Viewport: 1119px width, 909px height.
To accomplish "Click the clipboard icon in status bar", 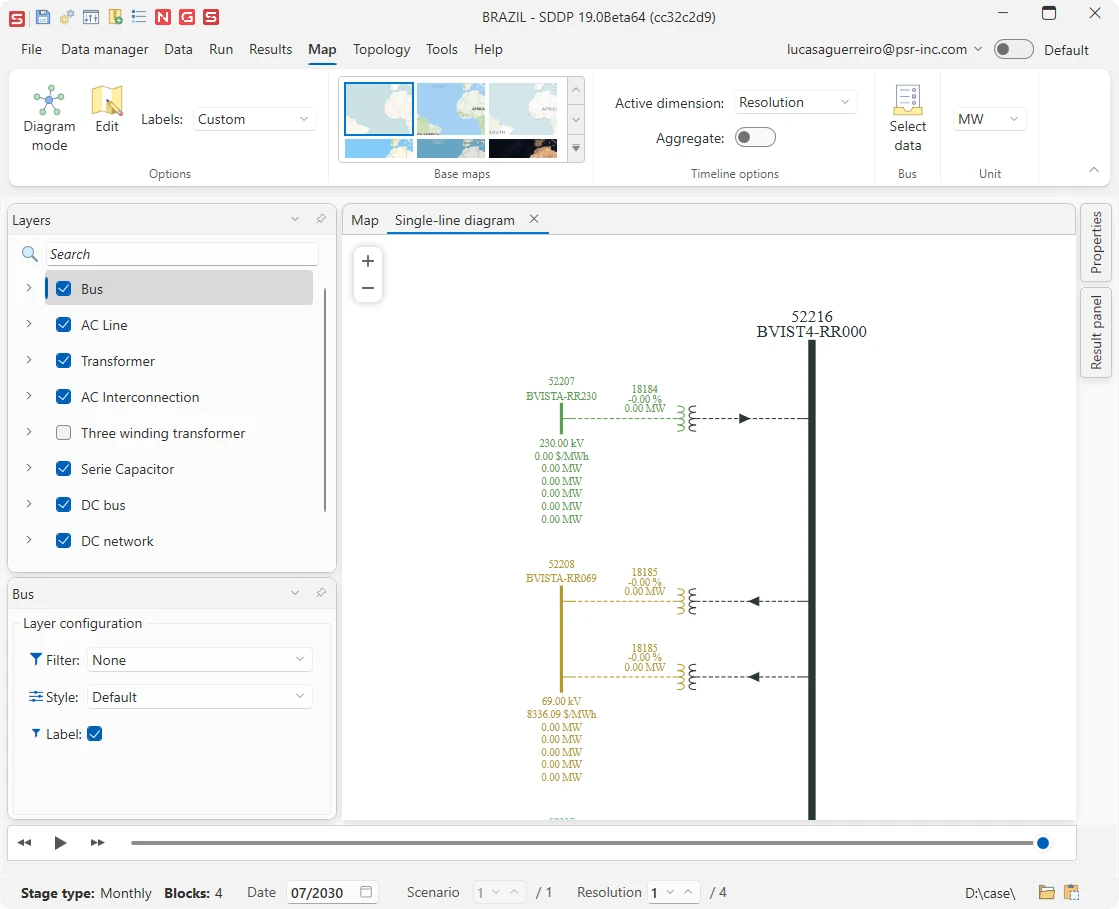I will coord(1071,892).
